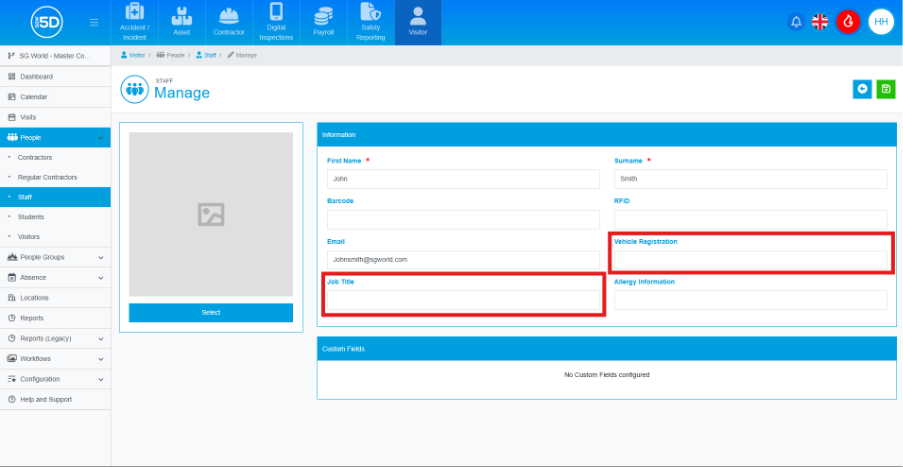The width and height of the screenshot is (903, 468).
Task: Go to Staff breadcrumb link
Action: pos(206,55)
